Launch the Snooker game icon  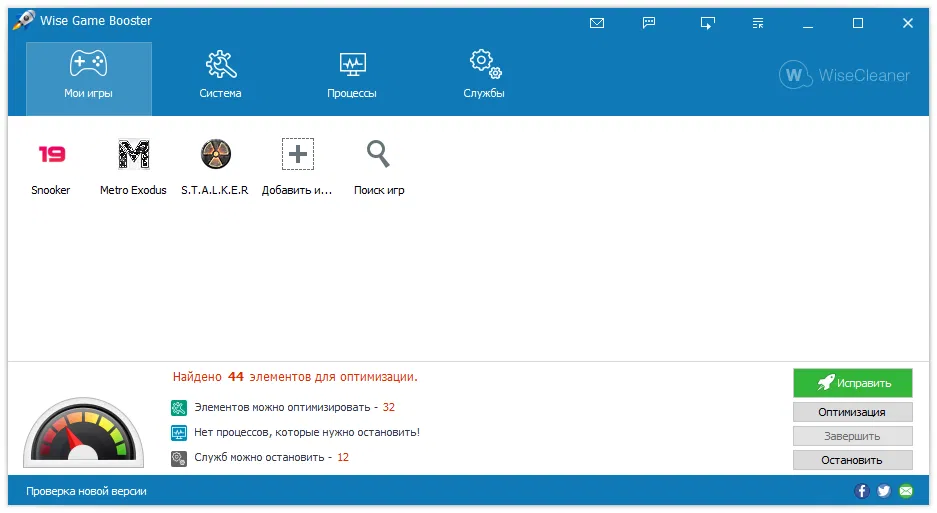[51, 154]
